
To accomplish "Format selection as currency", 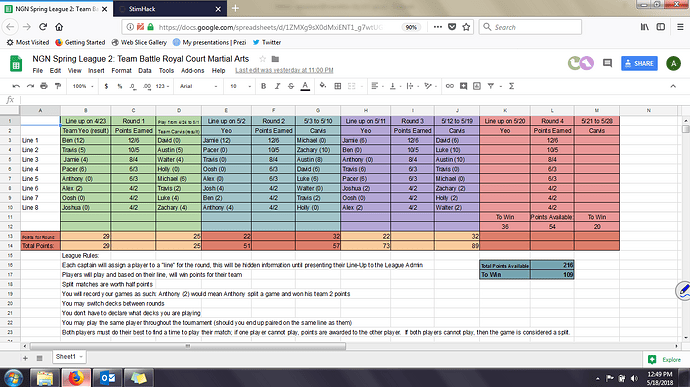I will [106, 86].
